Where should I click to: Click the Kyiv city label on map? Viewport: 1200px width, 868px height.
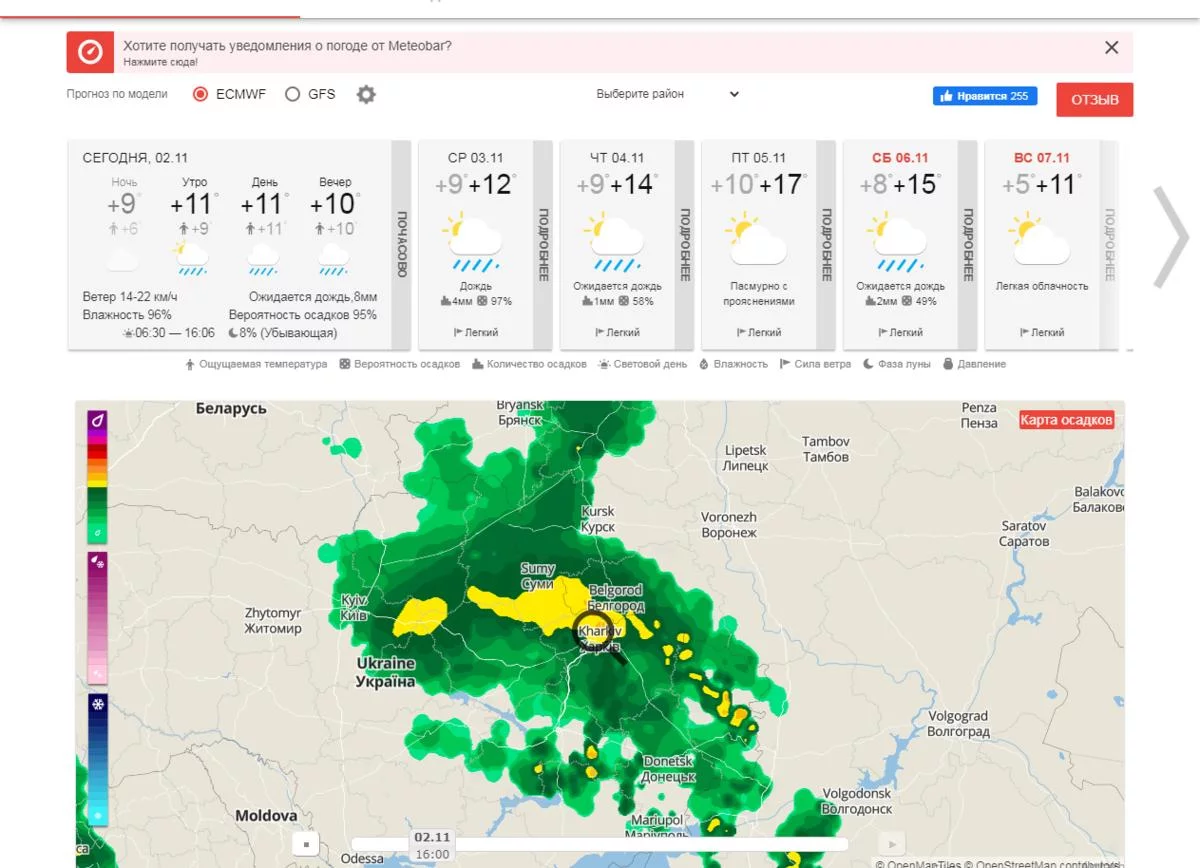pos(354,607)
